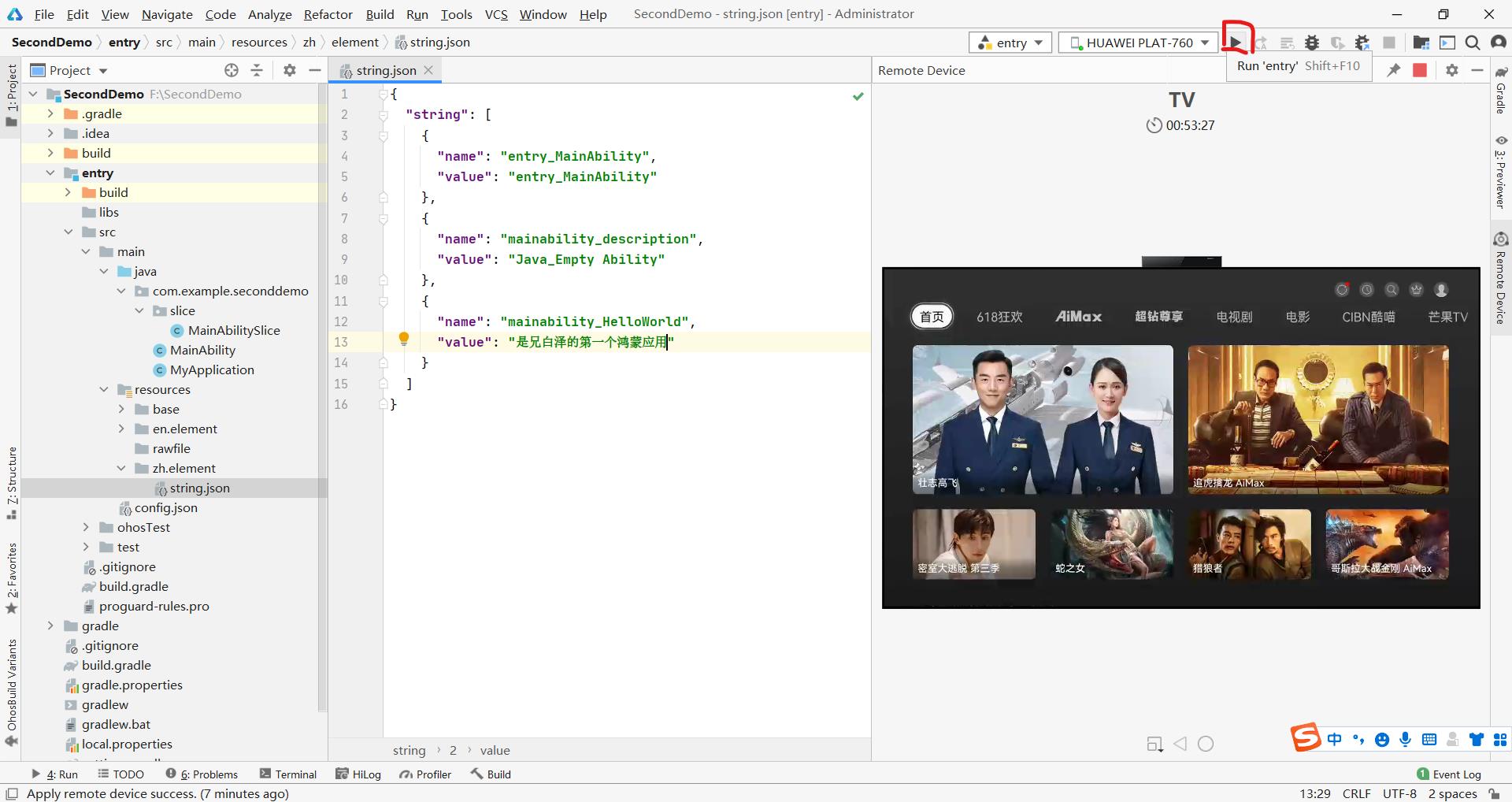This screenshot has width=1512, height=802.
Task: Click the TV search icon
Action: pyautogui.click(x=1392, y=290)
